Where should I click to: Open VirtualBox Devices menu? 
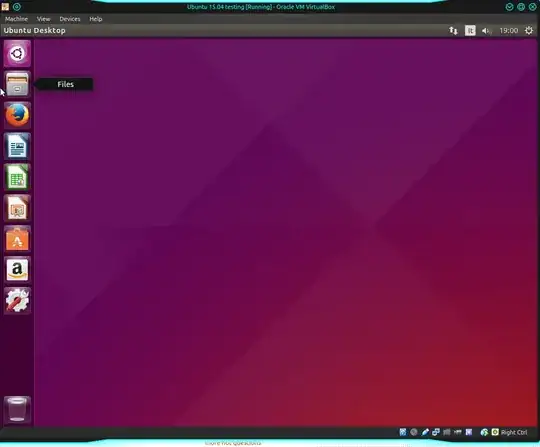(70, 19)
